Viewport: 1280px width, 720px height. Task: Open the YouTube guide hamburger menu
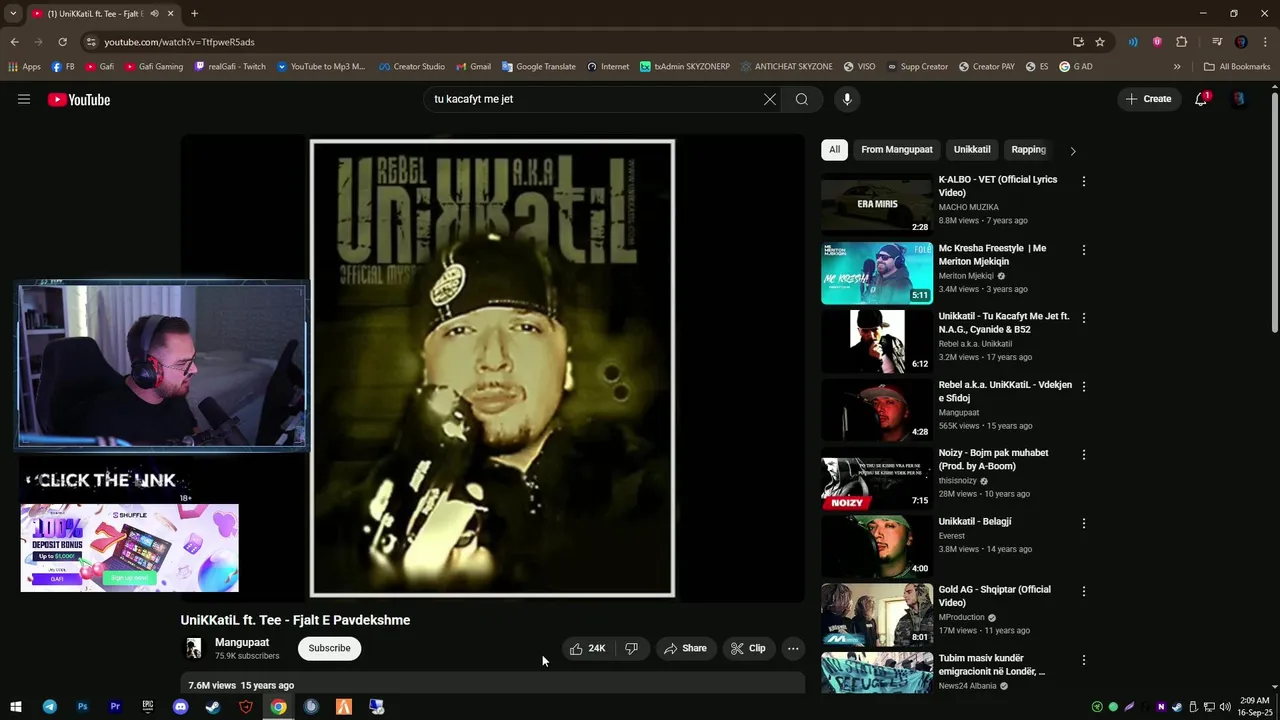(x=24, y=99)
